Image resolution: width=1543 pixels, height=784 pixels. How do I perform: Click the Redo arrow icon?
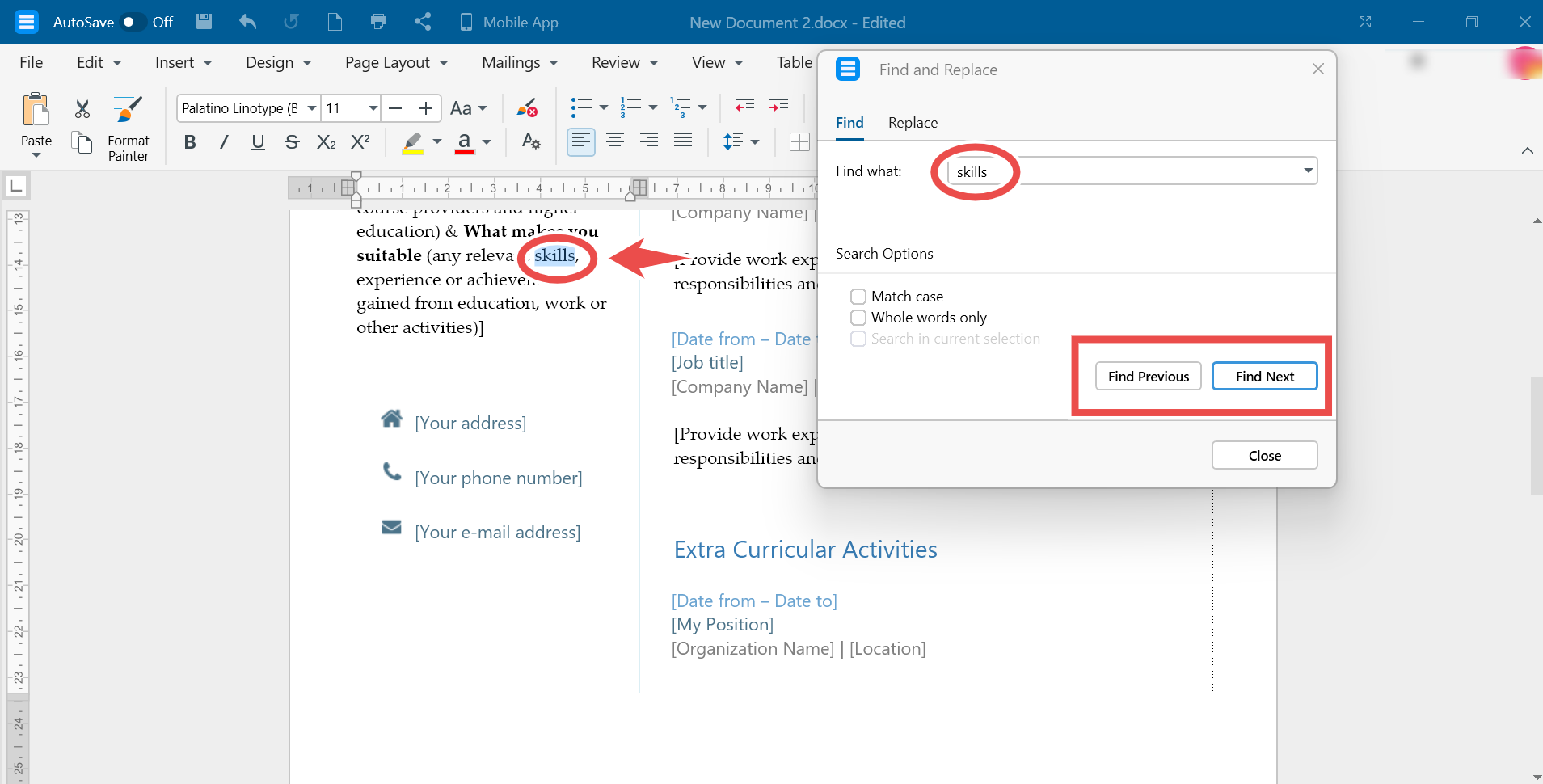coord(291,22)
